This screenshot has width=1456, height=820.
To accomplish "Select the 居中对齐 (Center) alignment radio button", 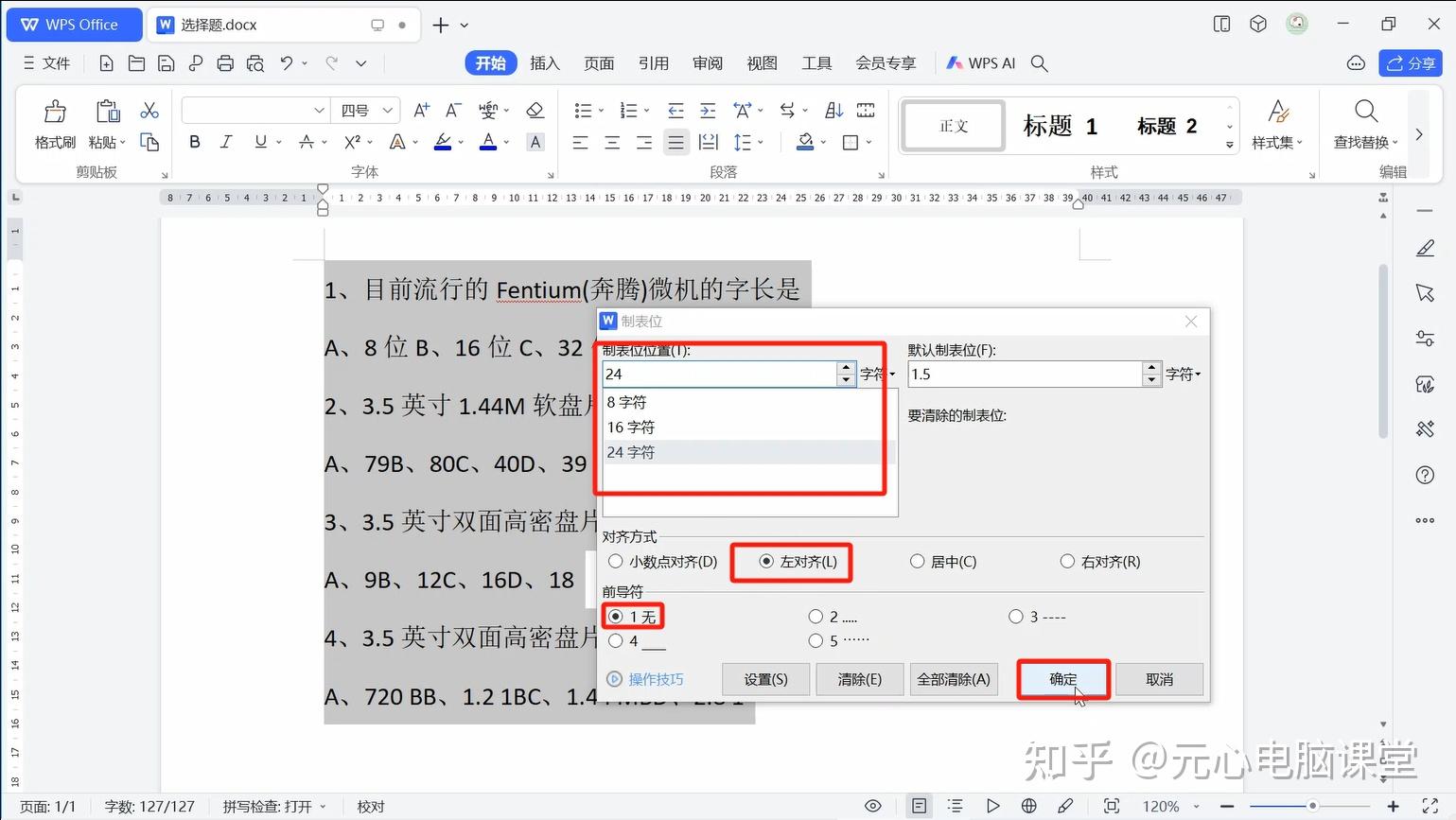I will [x=917, y=561].
